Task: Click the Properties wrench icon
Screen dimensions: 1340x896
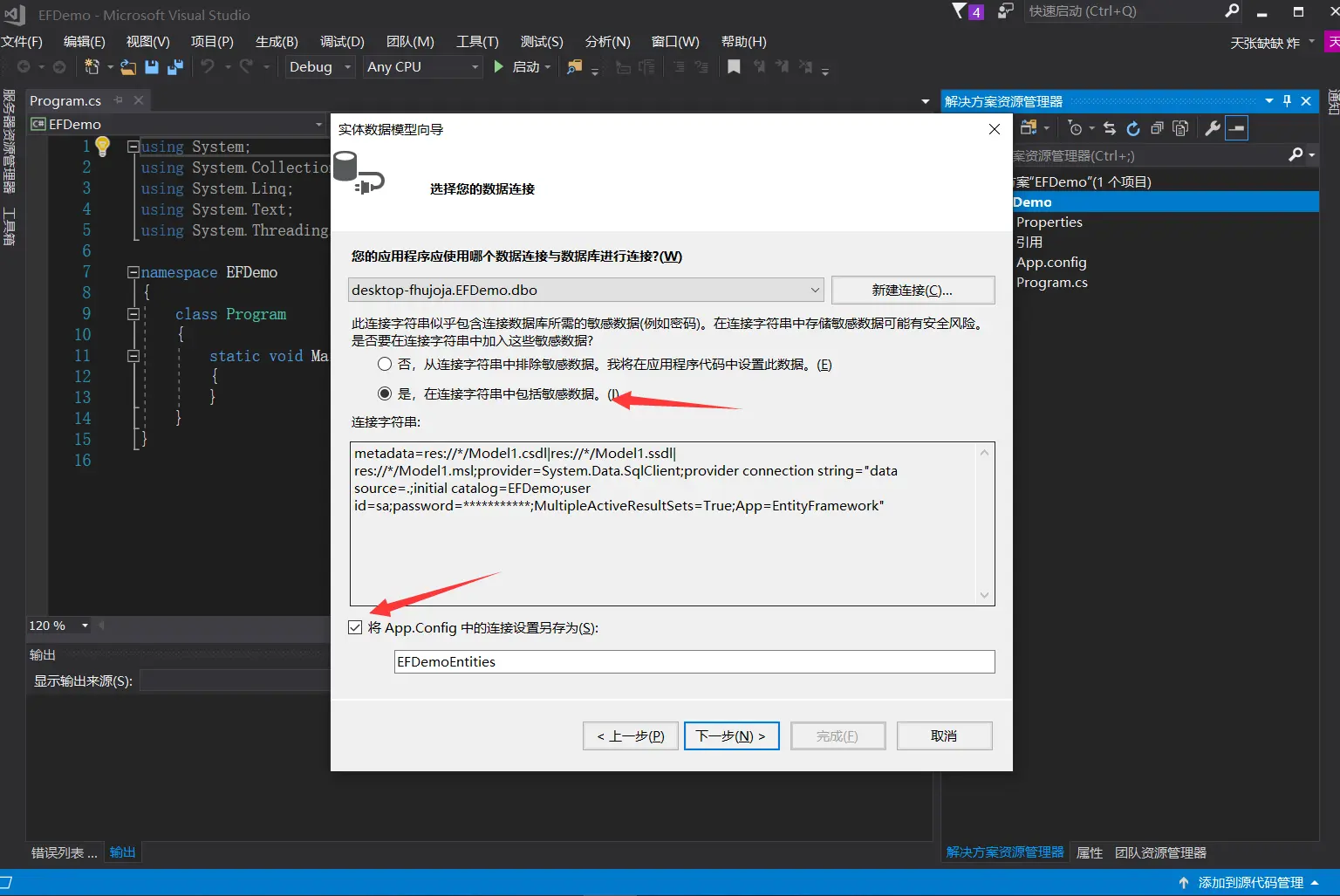Action: pyautogui.click(x=1213, y=128)
